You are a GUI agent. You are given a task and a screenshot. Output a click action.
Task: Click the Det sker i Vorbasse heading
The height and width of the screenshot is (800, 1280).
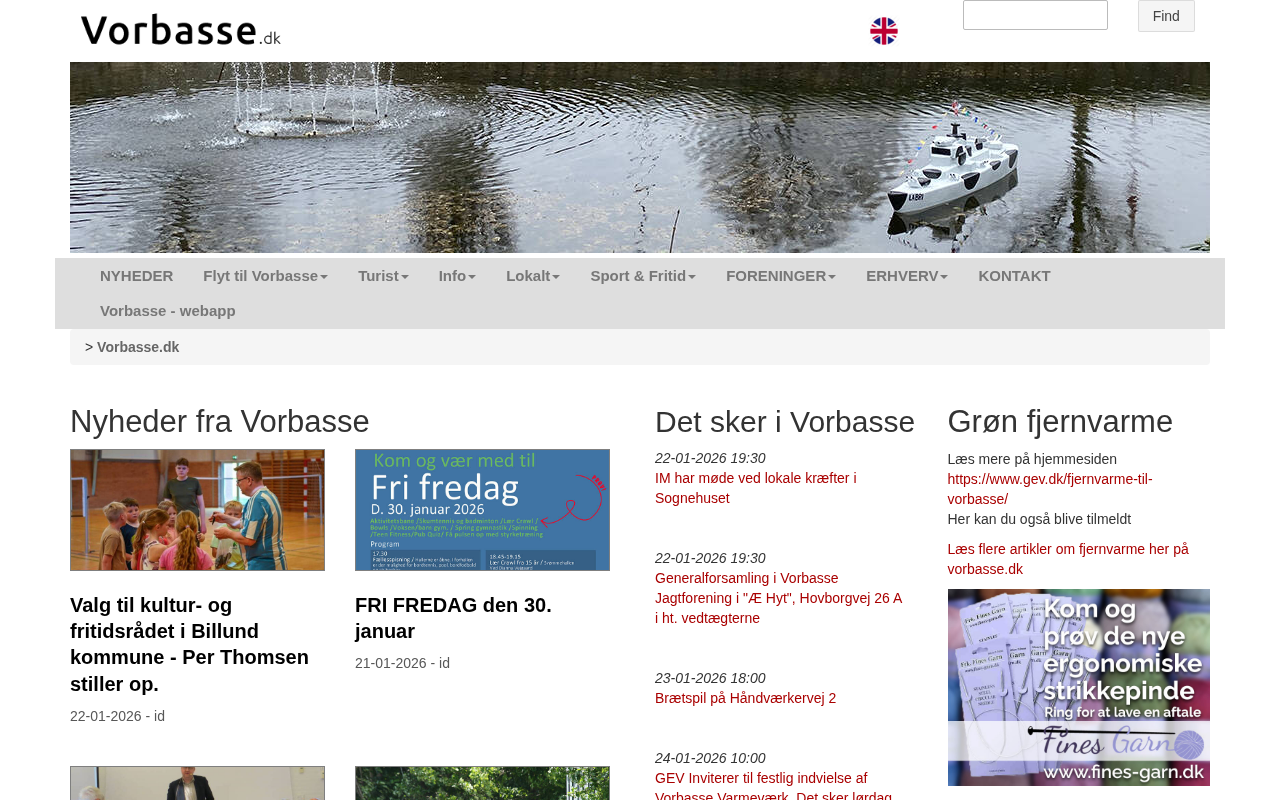click(785, 422)
